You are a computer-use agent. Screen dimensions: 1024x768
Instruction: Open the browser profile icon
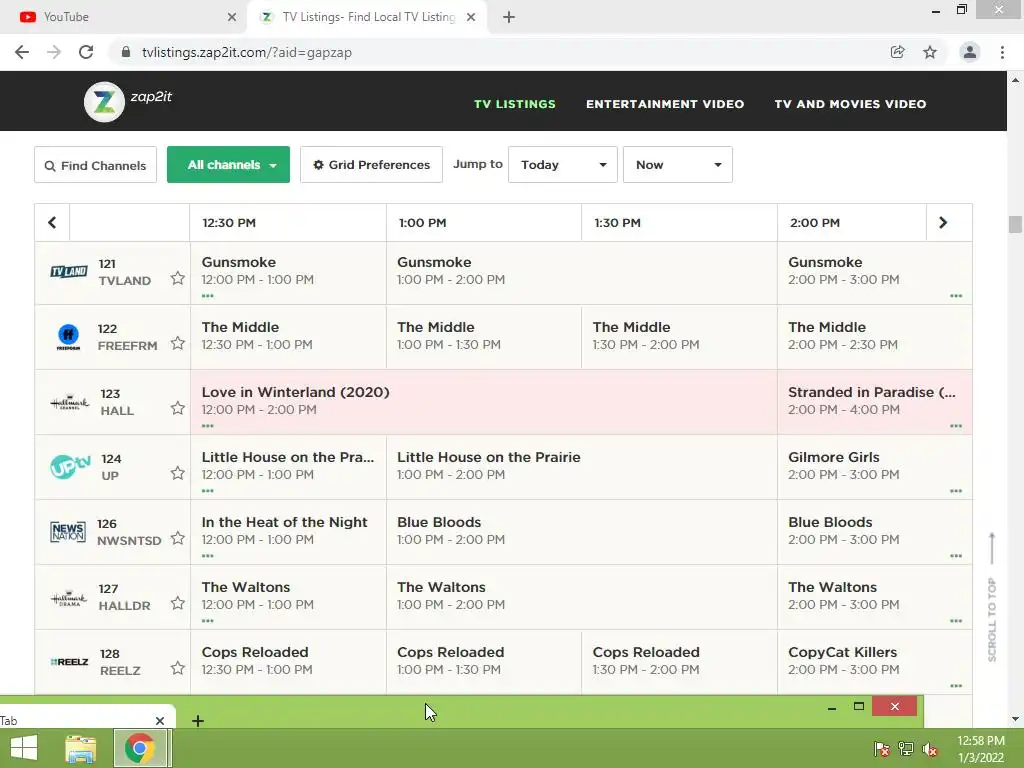[970, 52]
